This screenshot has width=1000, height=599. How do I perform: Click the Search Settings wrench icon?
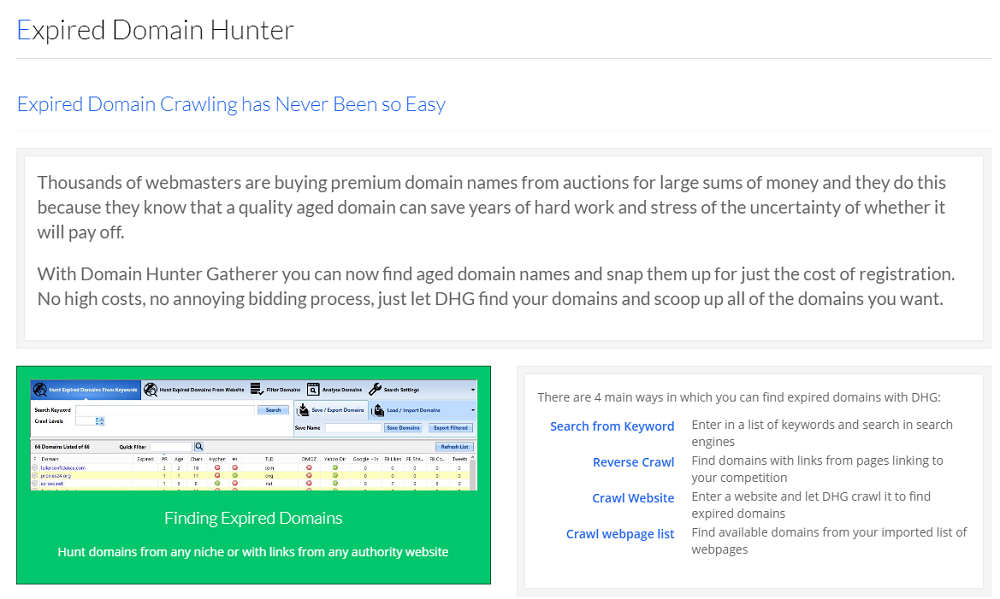(x=375, y=387)
